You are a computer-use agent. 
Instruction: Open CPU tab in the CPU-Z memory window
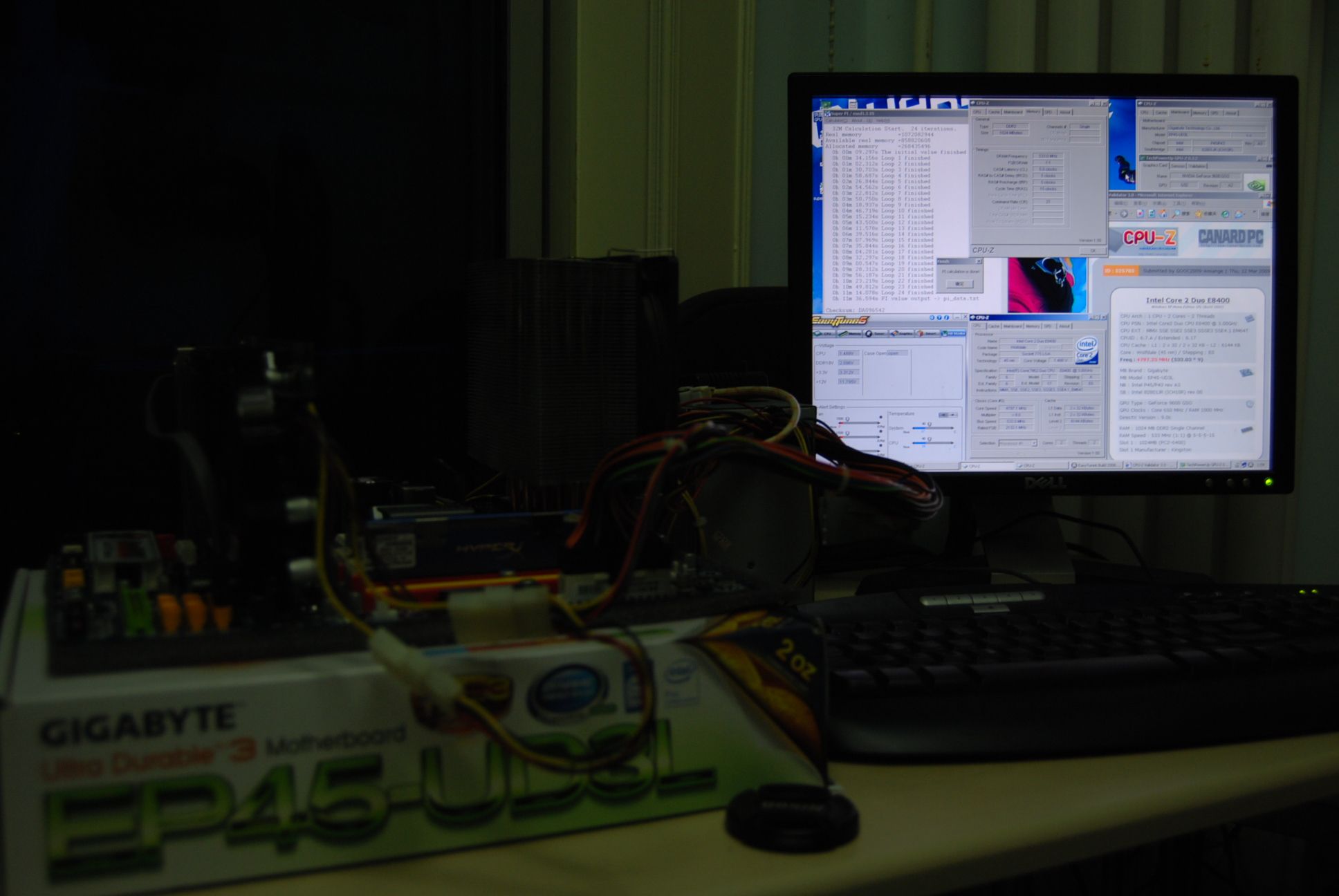tap(979, 112)
